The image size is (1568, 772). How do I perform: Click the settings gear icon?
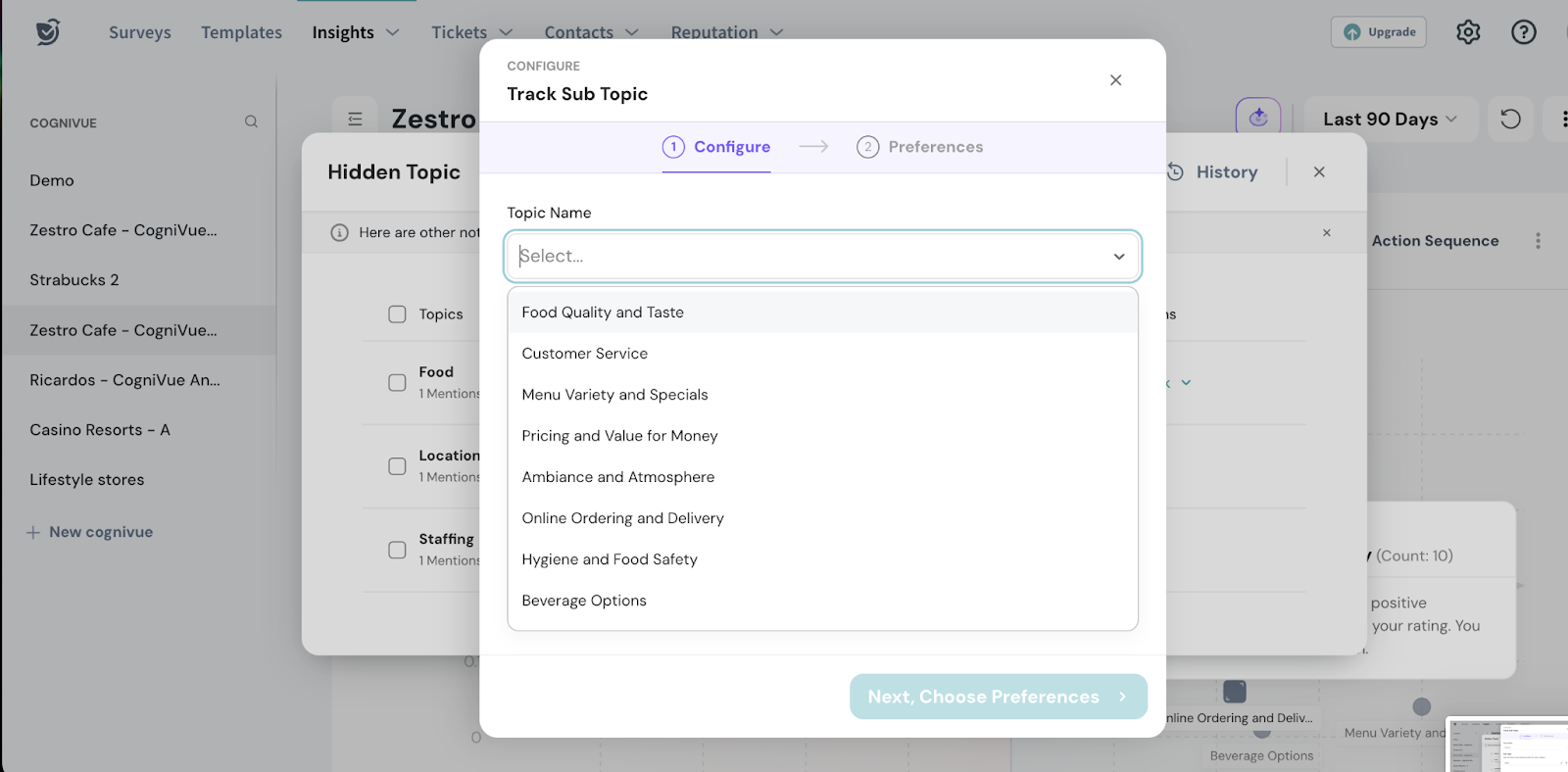coord(1467,32)
